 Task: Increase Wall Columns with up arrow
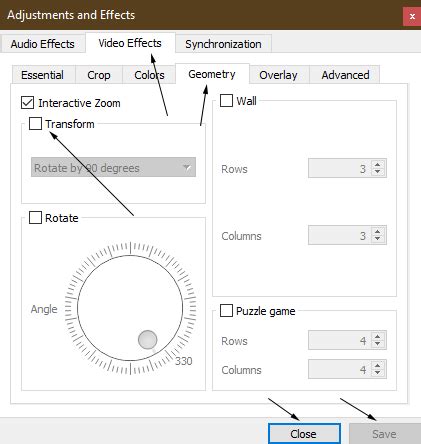pyautogui.click(x=377, y=232)
